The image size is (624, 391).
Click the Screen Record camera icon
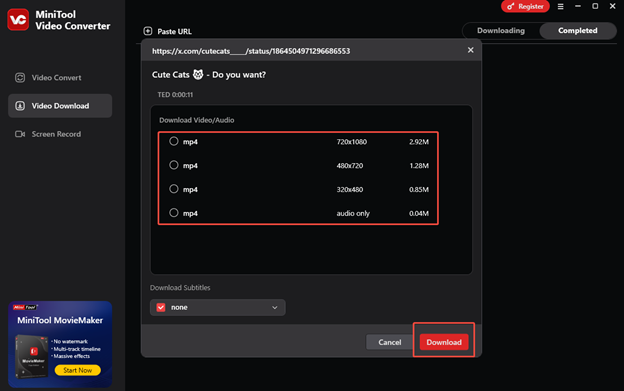pyautogui.click(x=20, y=134)
